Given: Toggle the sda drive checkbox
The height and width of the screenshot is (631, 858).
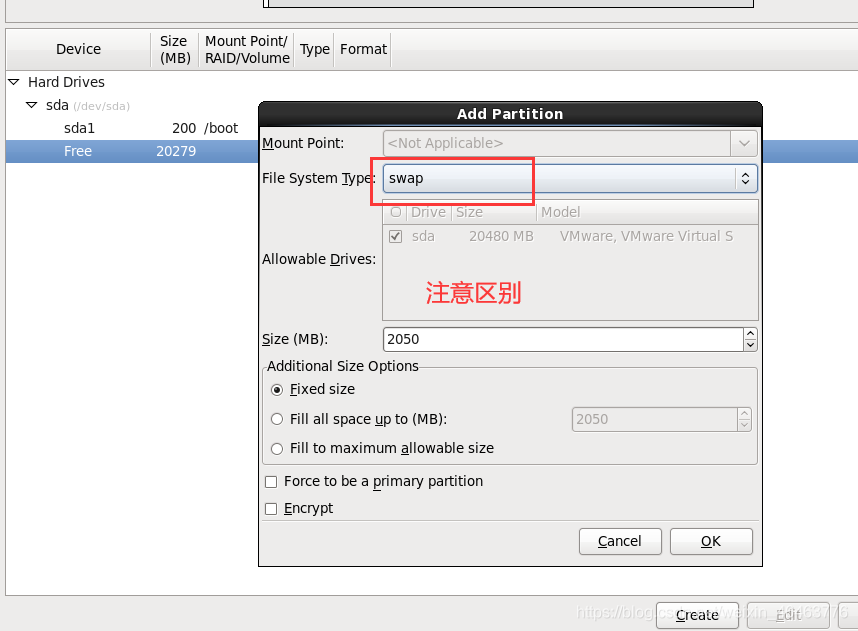Looking at the screenshot, I should click(396, 236).
